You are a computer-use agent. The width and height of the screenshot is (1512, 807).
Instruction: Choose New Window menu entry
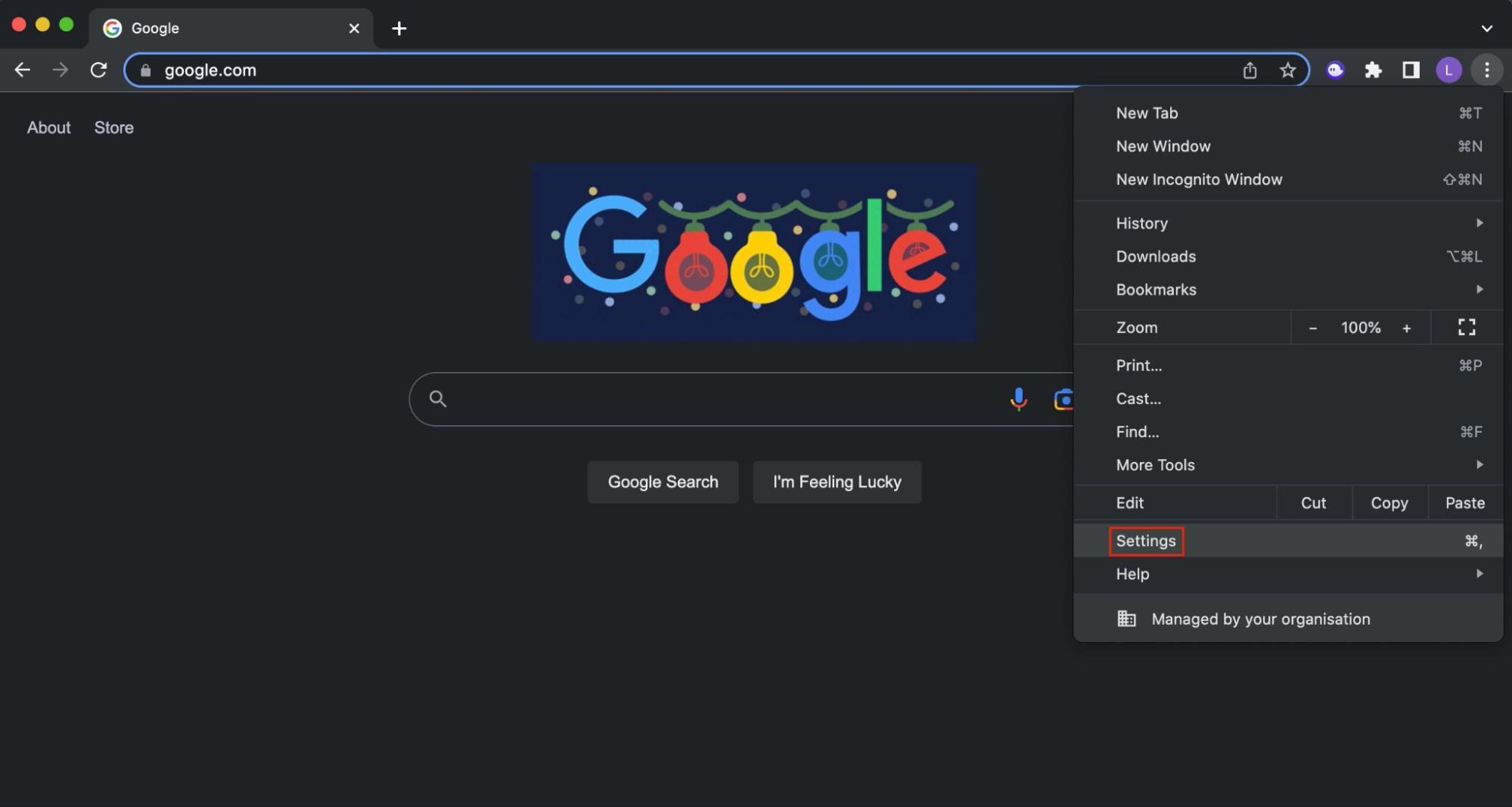pyautogui.click(x=1287, y=146)
